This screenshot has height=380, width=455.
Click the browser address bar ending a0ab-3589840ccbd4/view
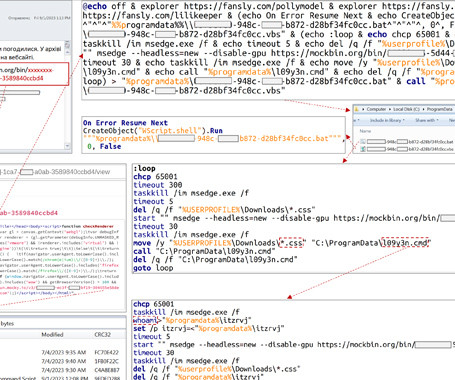tap(55, 172)
